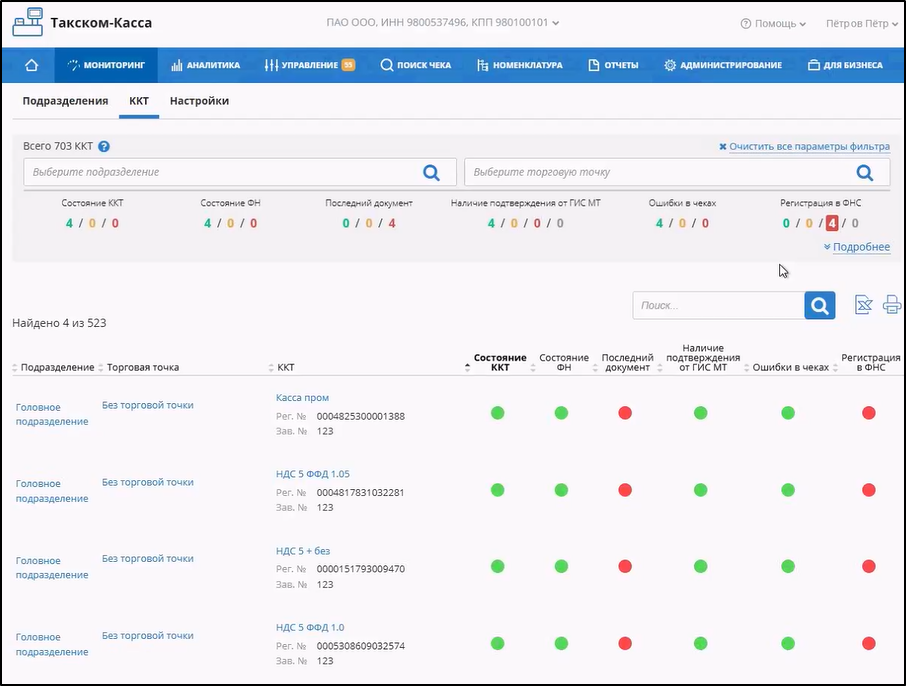The image size is (906, 686).
Task: Go to the home icon in navigation bar
Action: [31, 65]
